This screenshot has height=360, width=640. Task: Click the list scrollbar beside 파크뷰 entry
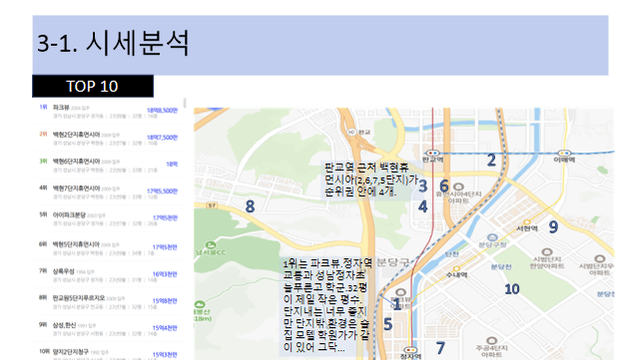click(x=185, y=103)
